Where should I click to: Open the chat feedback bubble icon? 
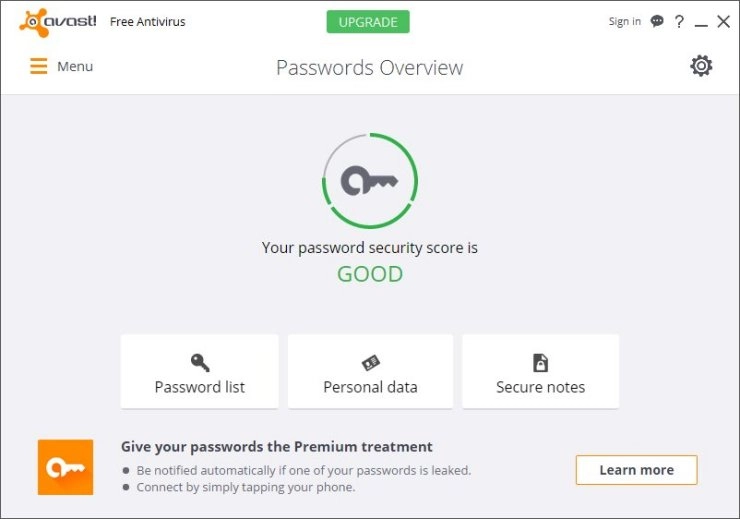pos(656,21)
